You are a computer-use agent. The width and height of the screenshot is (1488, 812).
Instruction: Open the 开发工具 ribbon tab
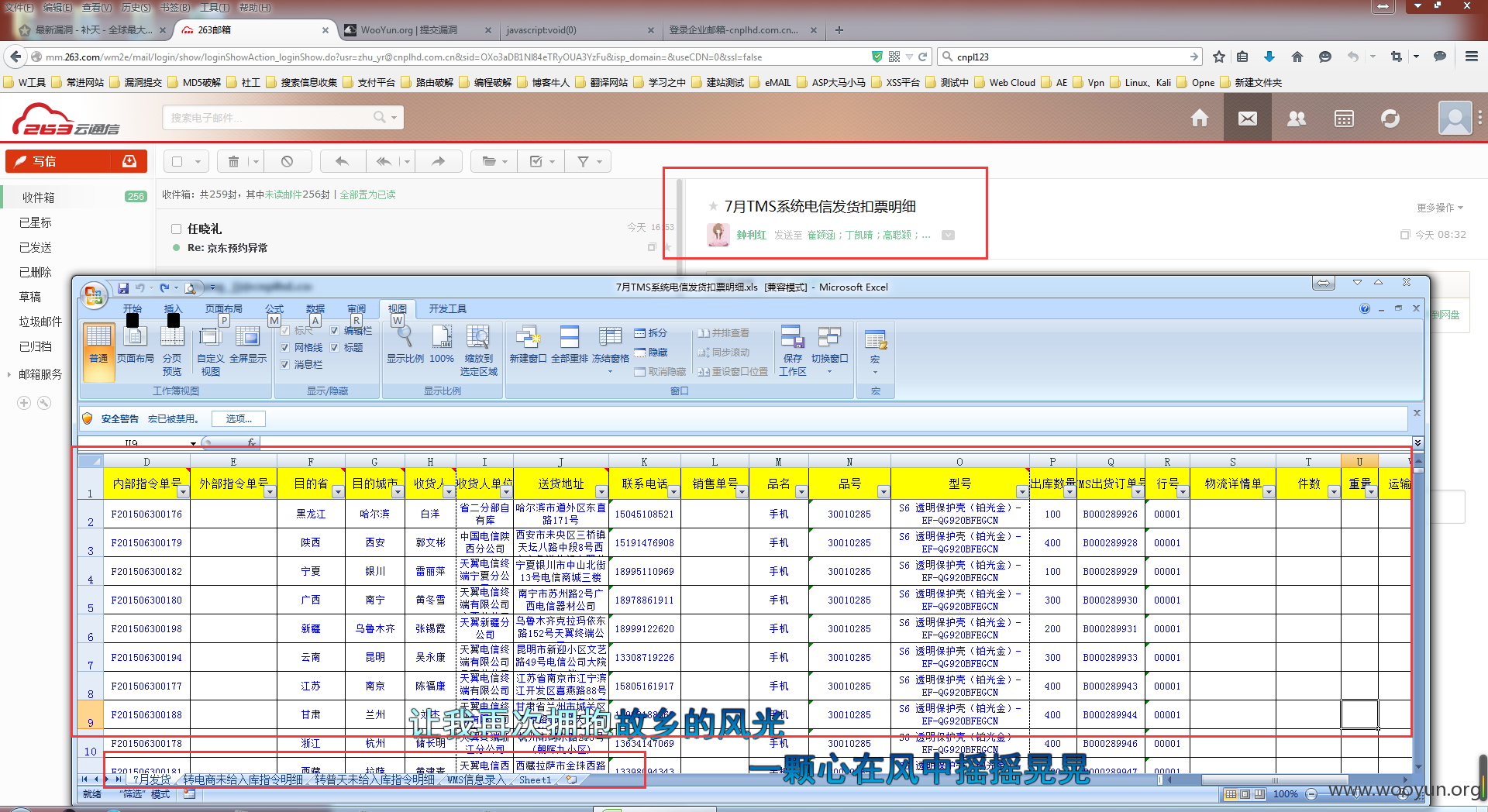point(448,308)
